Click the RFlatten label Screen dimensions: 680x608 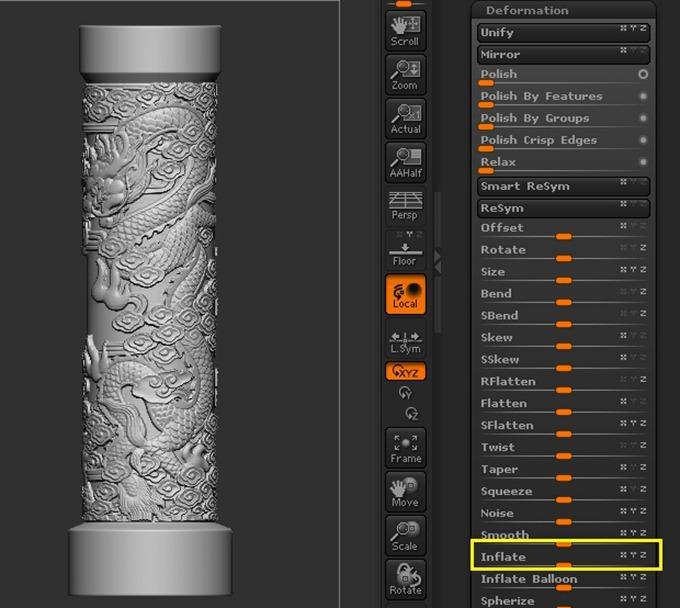click(508, 382)
